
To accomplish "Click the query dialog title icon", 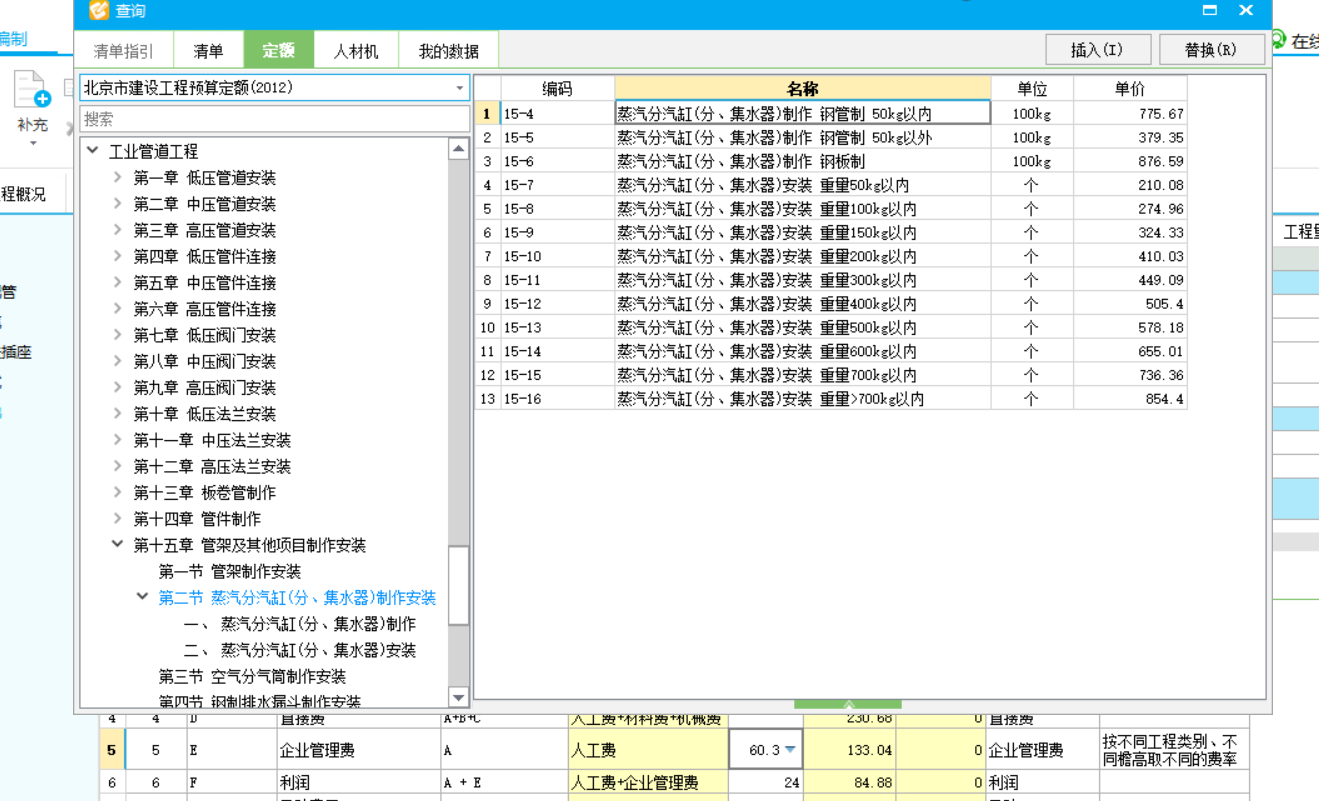I will [98, 11].
